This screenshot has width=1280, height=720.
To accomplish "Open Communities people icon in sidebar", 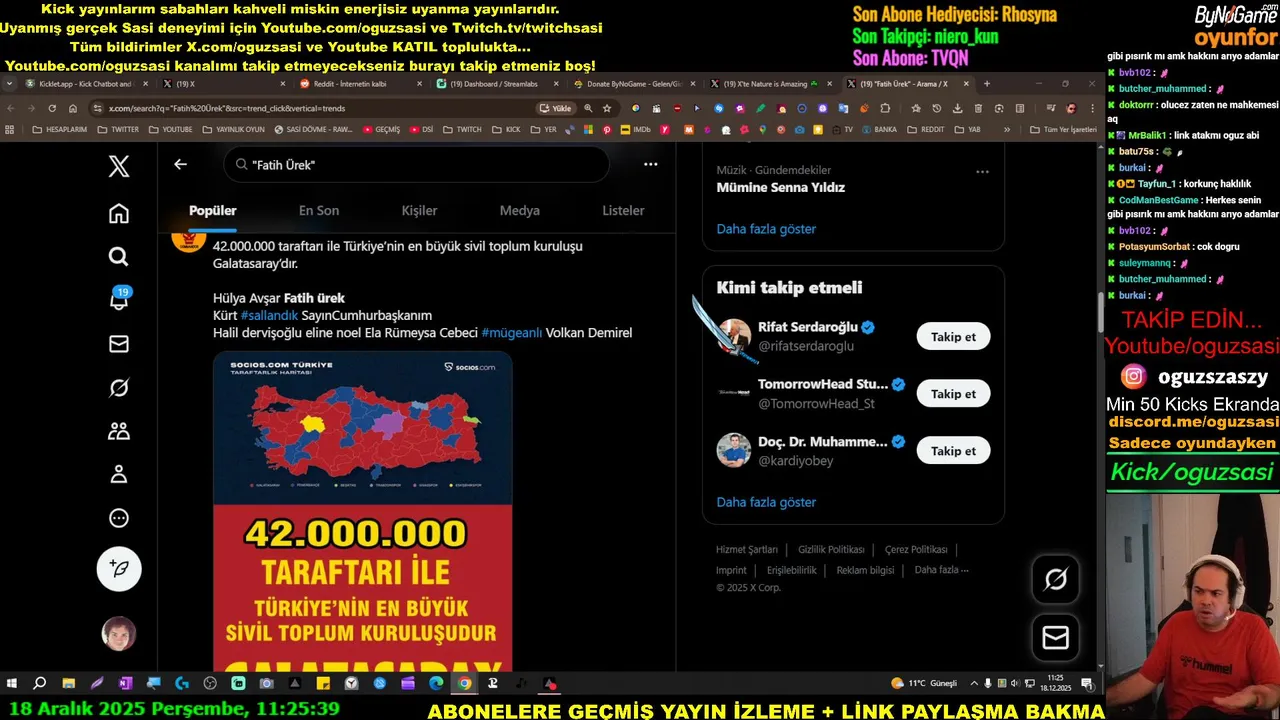I will (119, 431).
